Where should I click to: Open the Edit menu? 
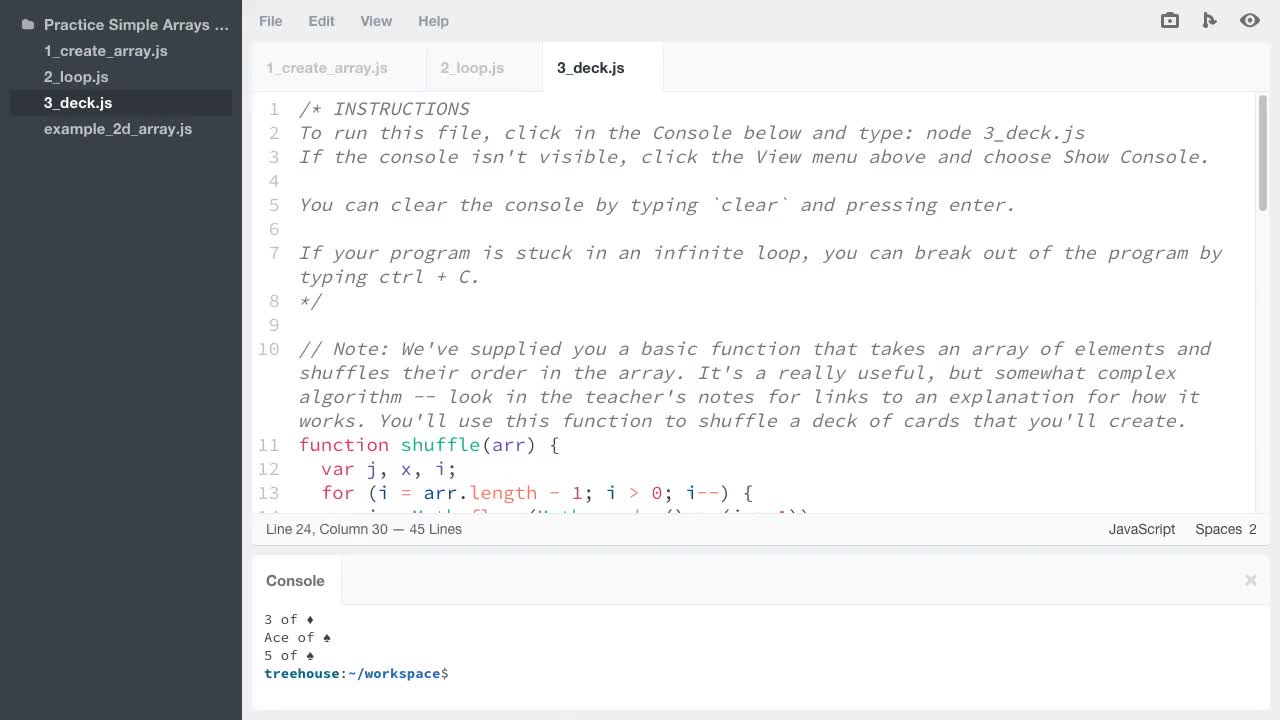321,21
